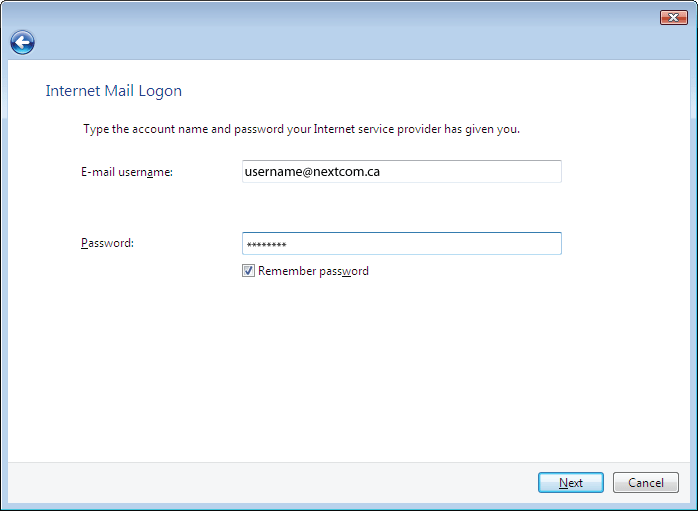Cancel the mail account setup
The width and height of the screenshot is (698, 511).
click(645, 483)
